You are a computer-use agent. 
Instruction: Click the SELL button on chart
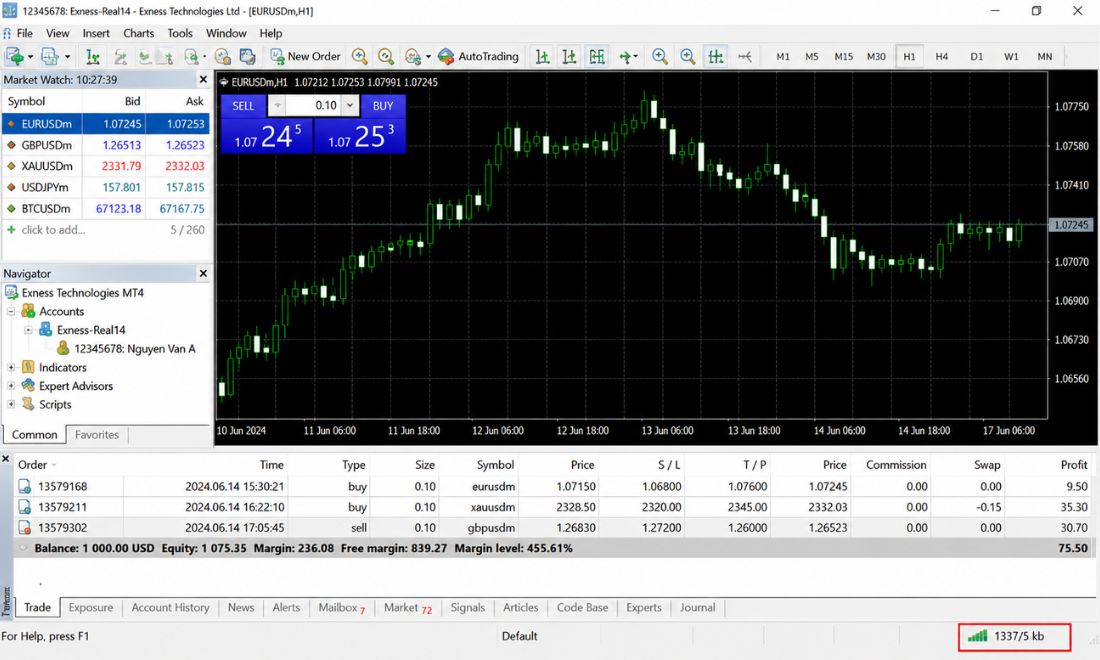[x=243, y=106]
